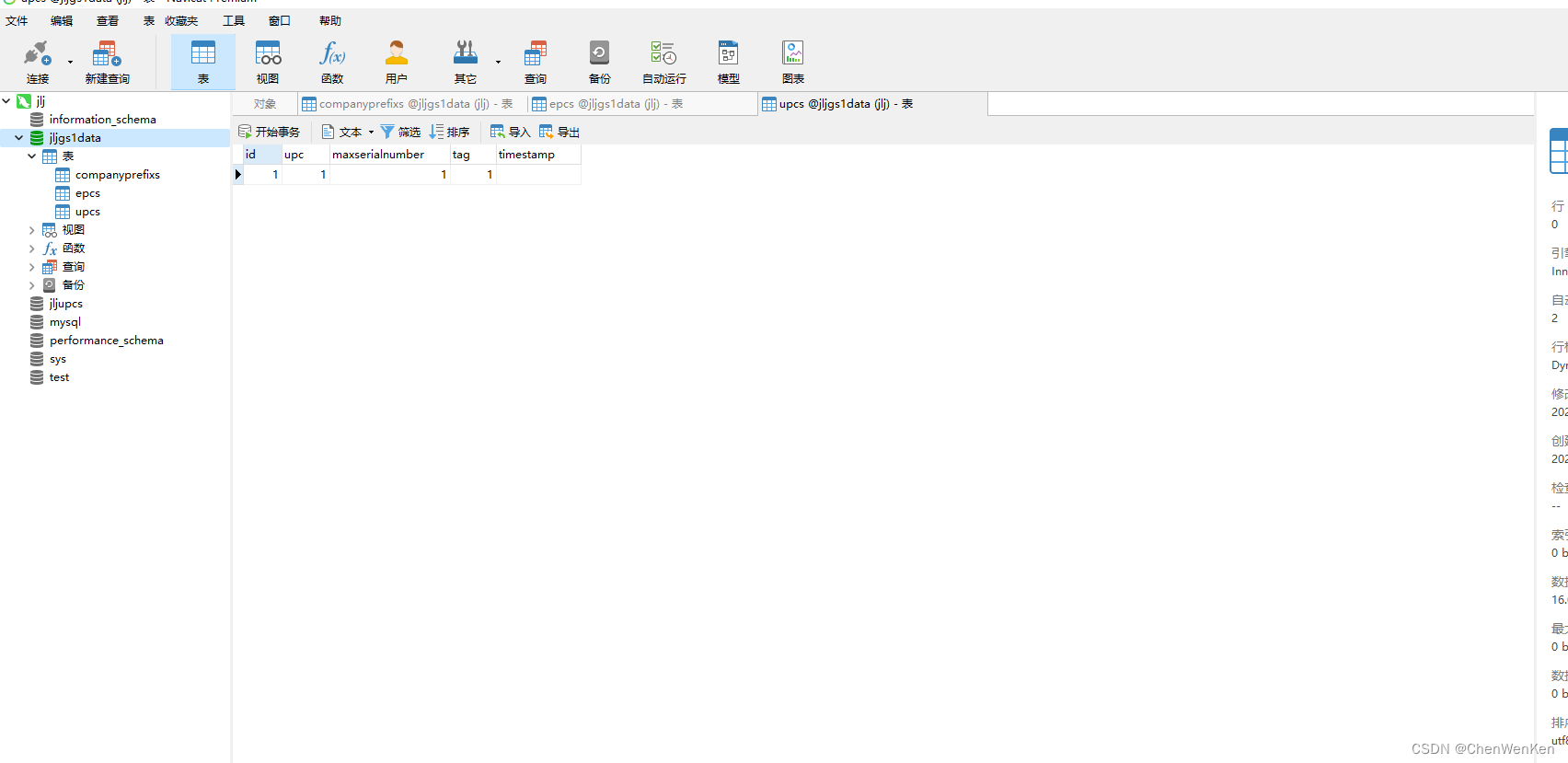Click the tag column header

pyautogui.click(x=473, y=155)
